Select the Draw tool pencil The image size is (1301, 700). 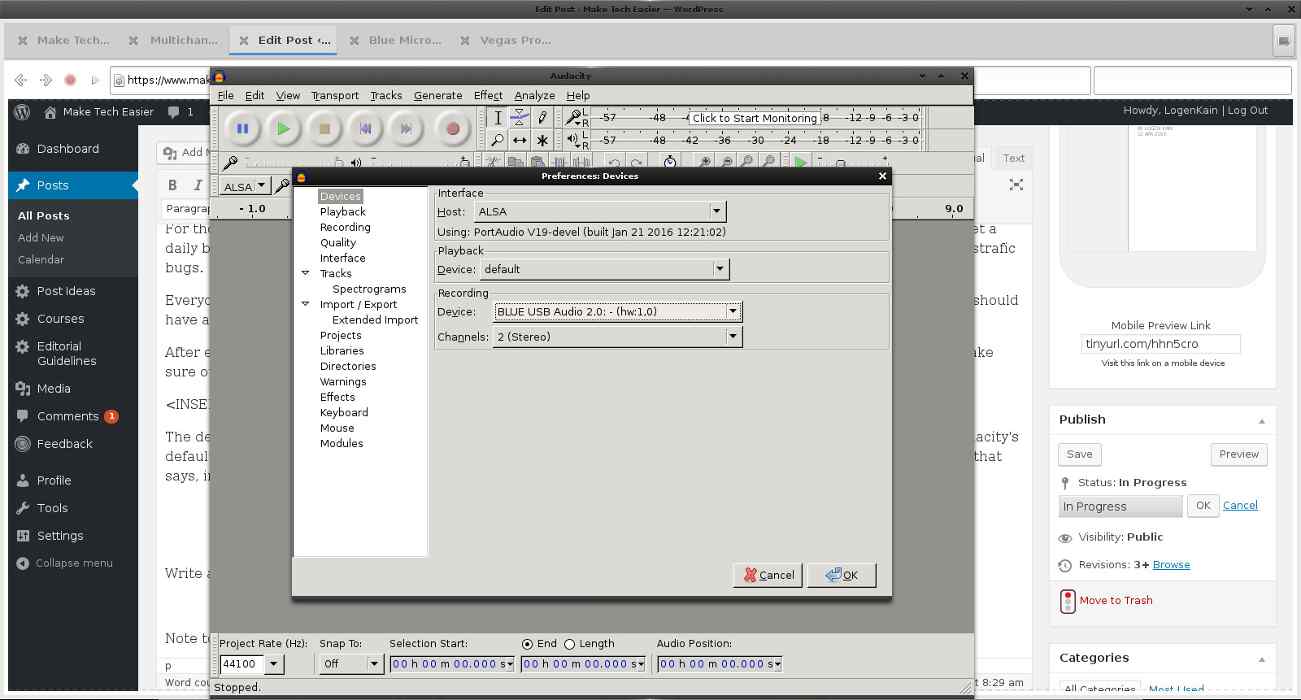click(x=542, y=117)
